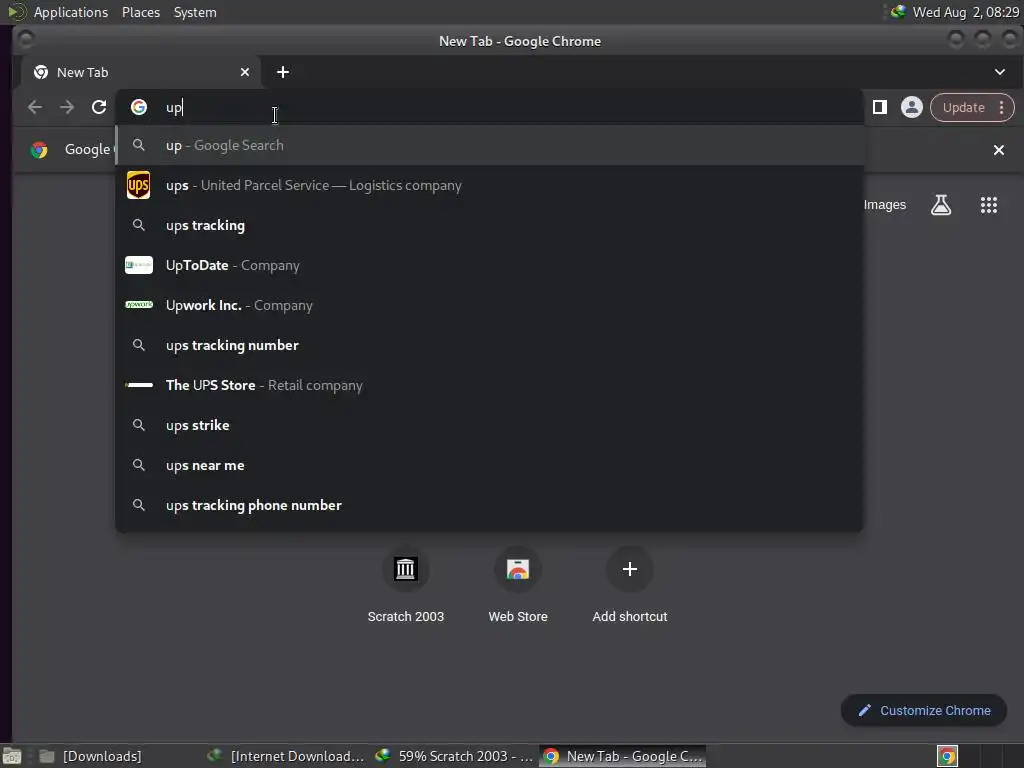Click the download manager icon in top panel
The height and width of the screenshot is (768, 1024).
[897, 12]
